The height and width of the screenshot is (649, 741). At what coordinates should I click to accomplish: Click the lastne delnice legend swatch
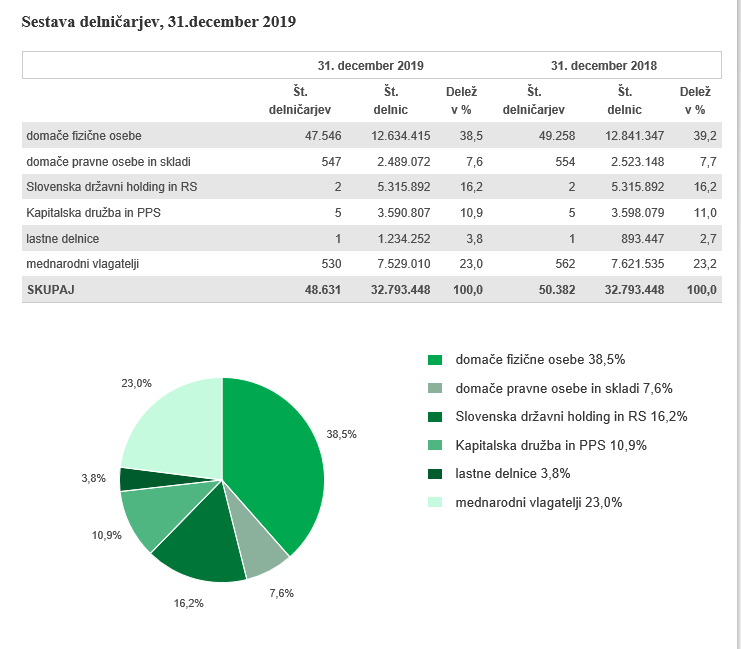click(435, 474)
